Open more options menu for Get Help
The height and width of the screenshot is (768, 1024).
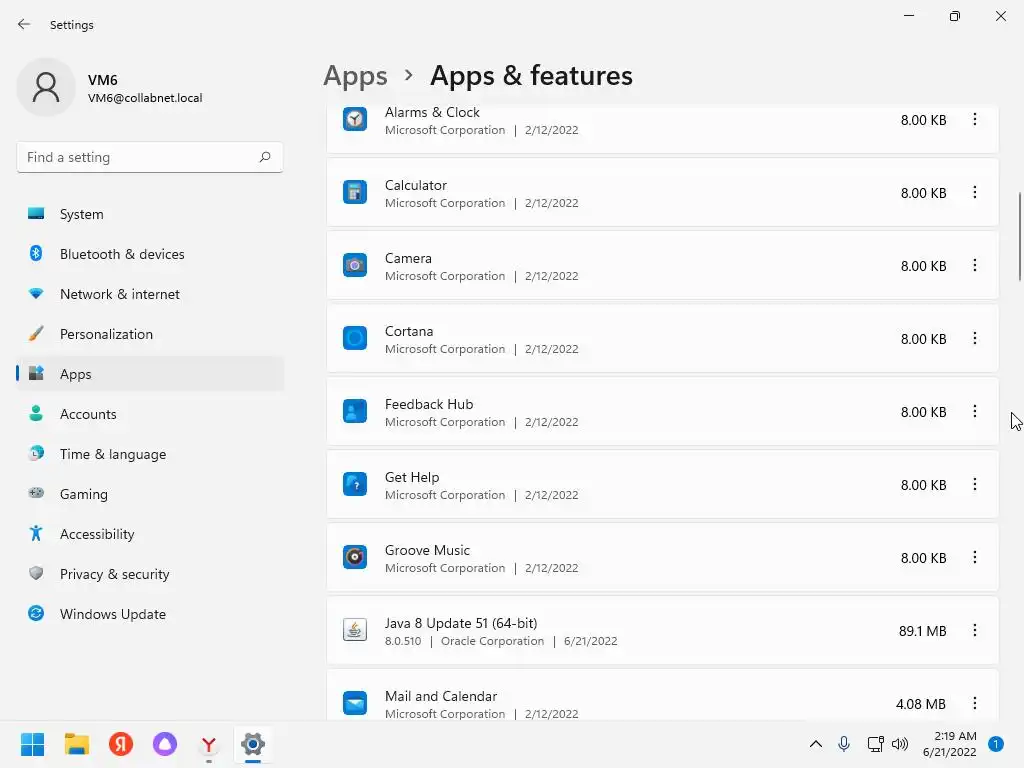975,485
